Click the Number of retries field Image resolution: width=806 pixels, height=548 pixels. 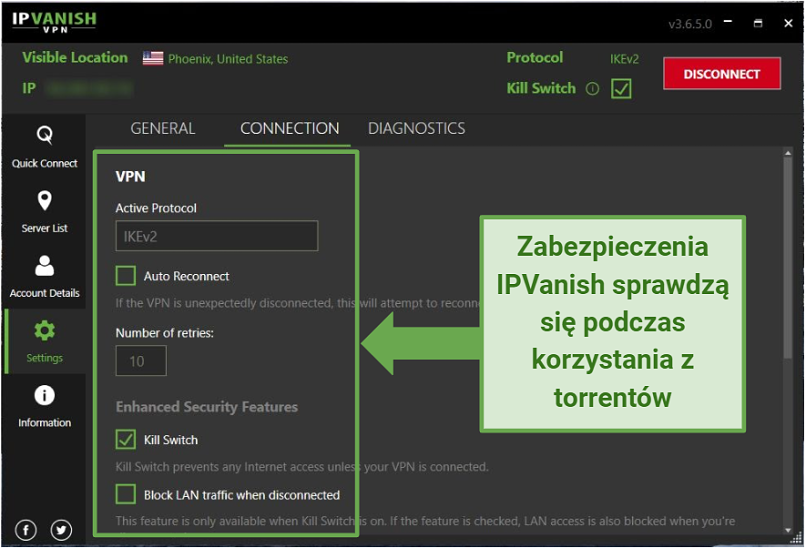coord(141,361)
